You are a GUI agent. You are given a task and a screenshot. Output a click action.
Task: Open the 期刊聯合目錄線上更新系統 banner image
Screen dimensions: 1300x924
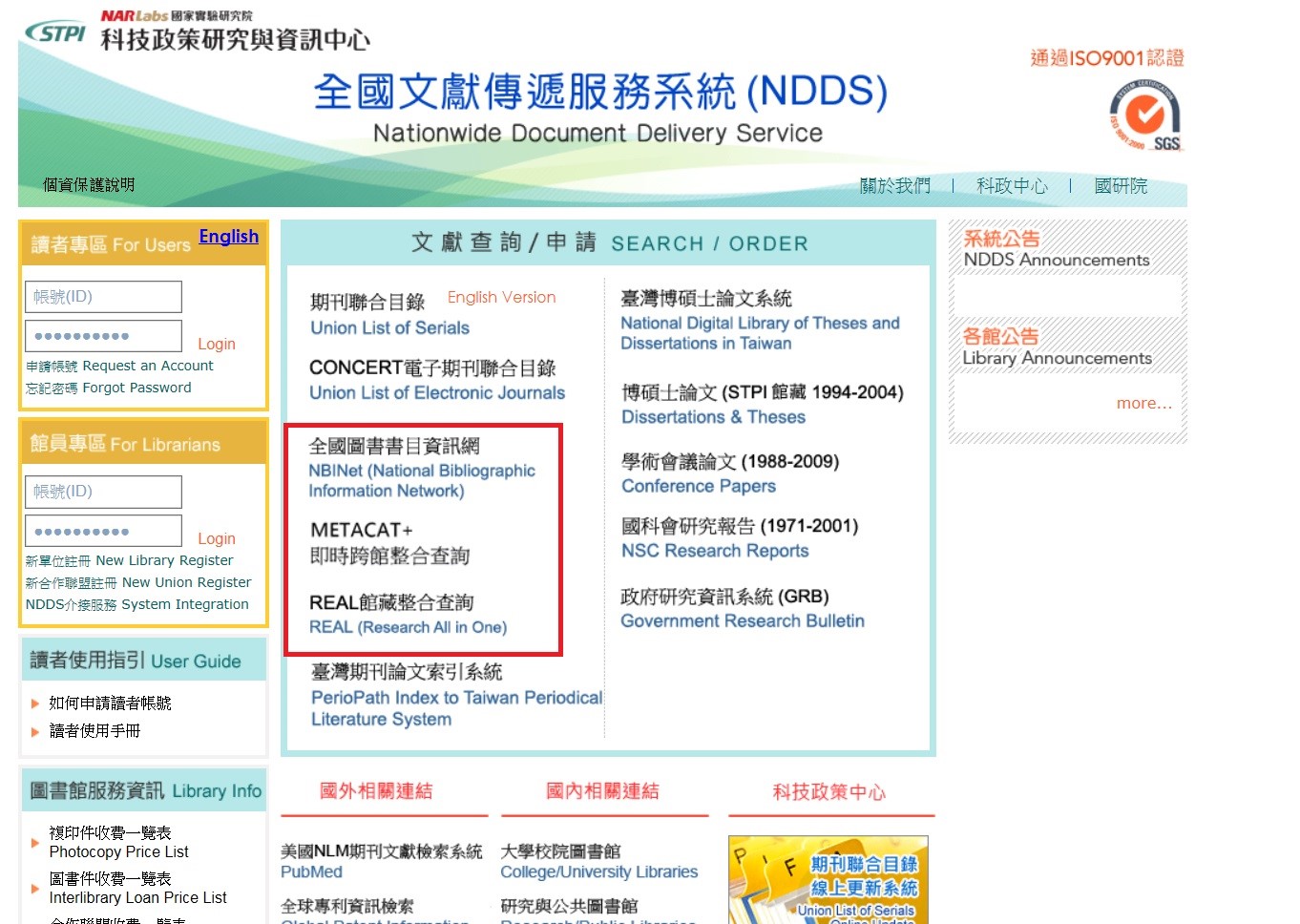point(828,880)
